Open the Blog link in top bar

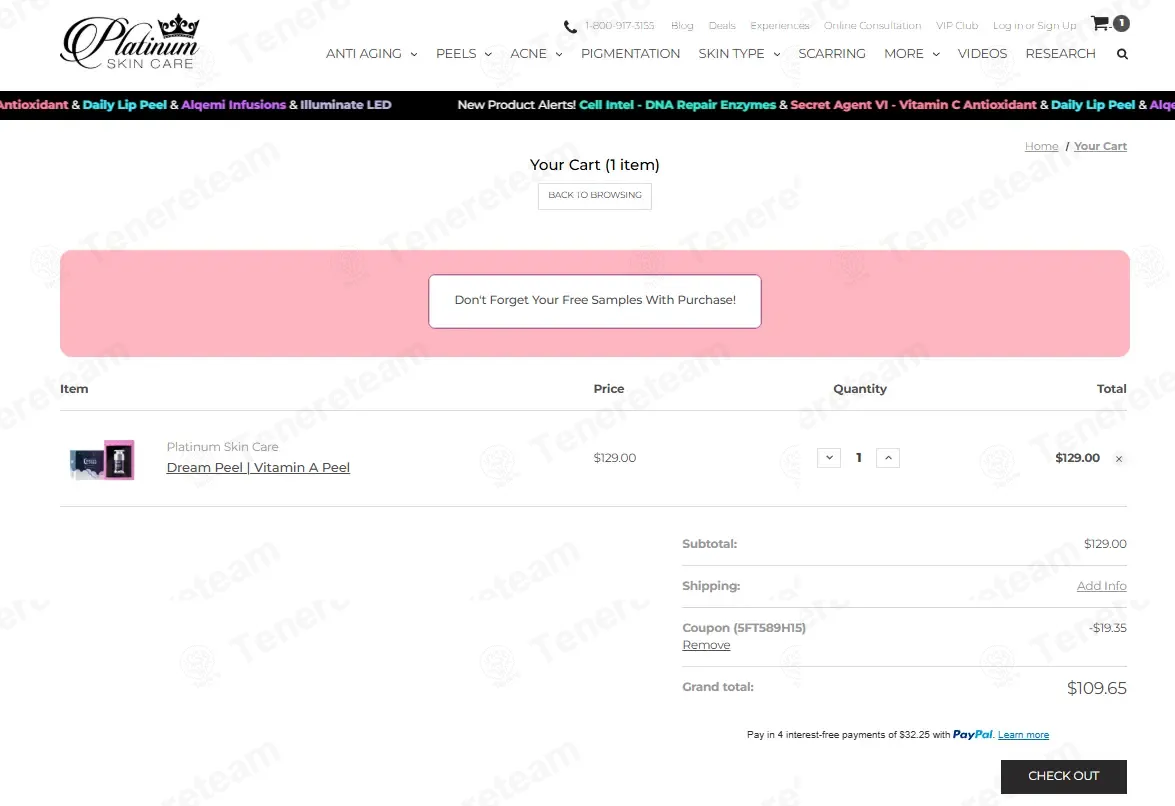[682, 25]
